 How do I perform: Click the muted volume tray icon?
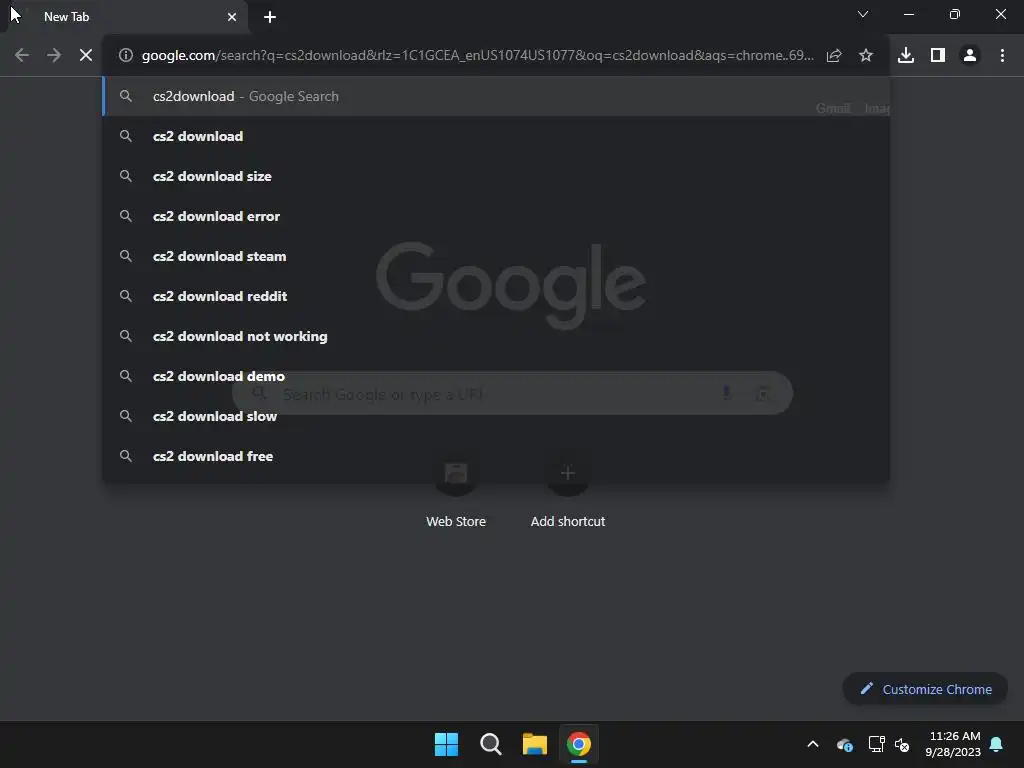point(902,744)
